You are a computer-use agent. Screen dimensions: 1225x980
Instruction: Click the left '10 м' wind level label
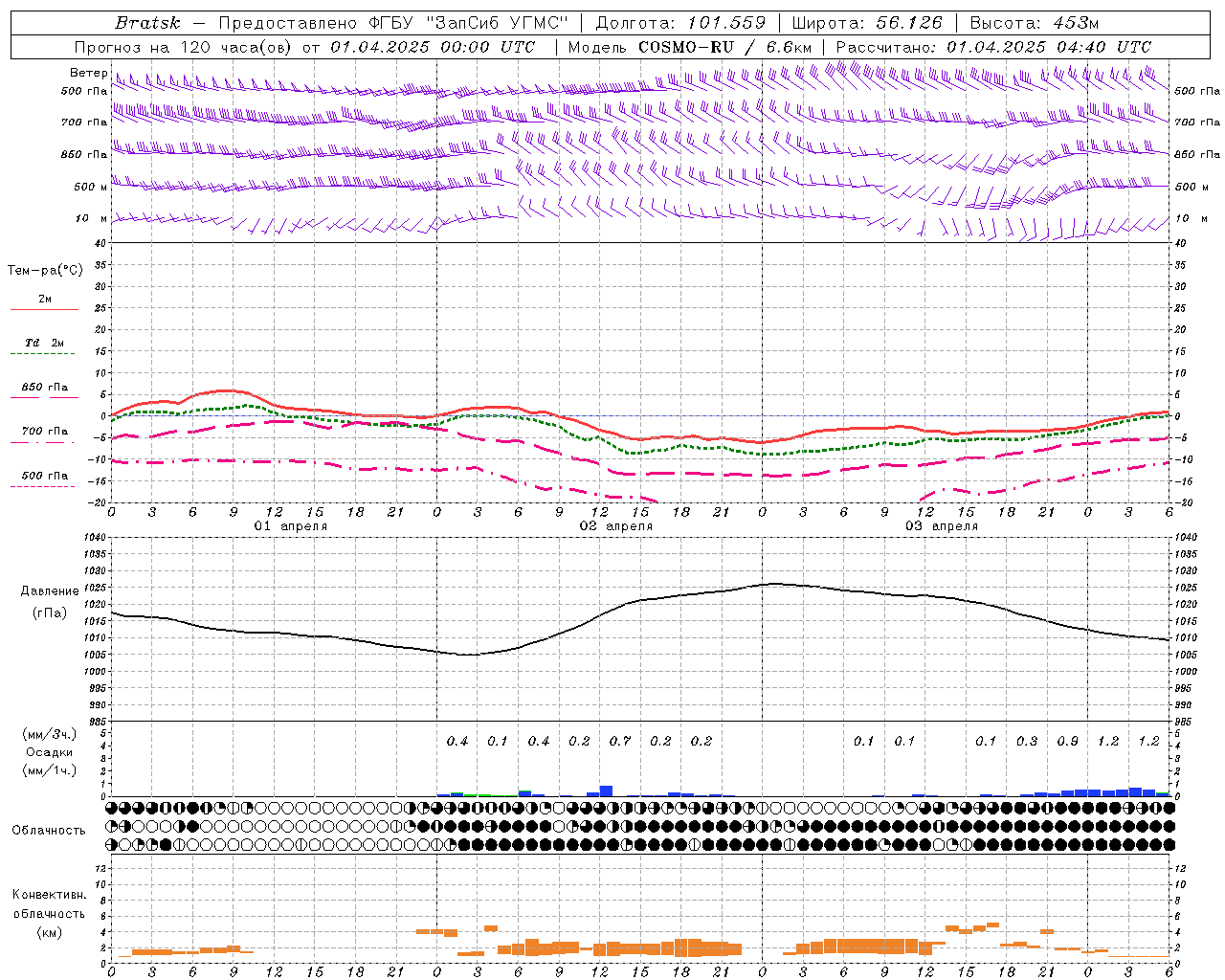point(92,218)
